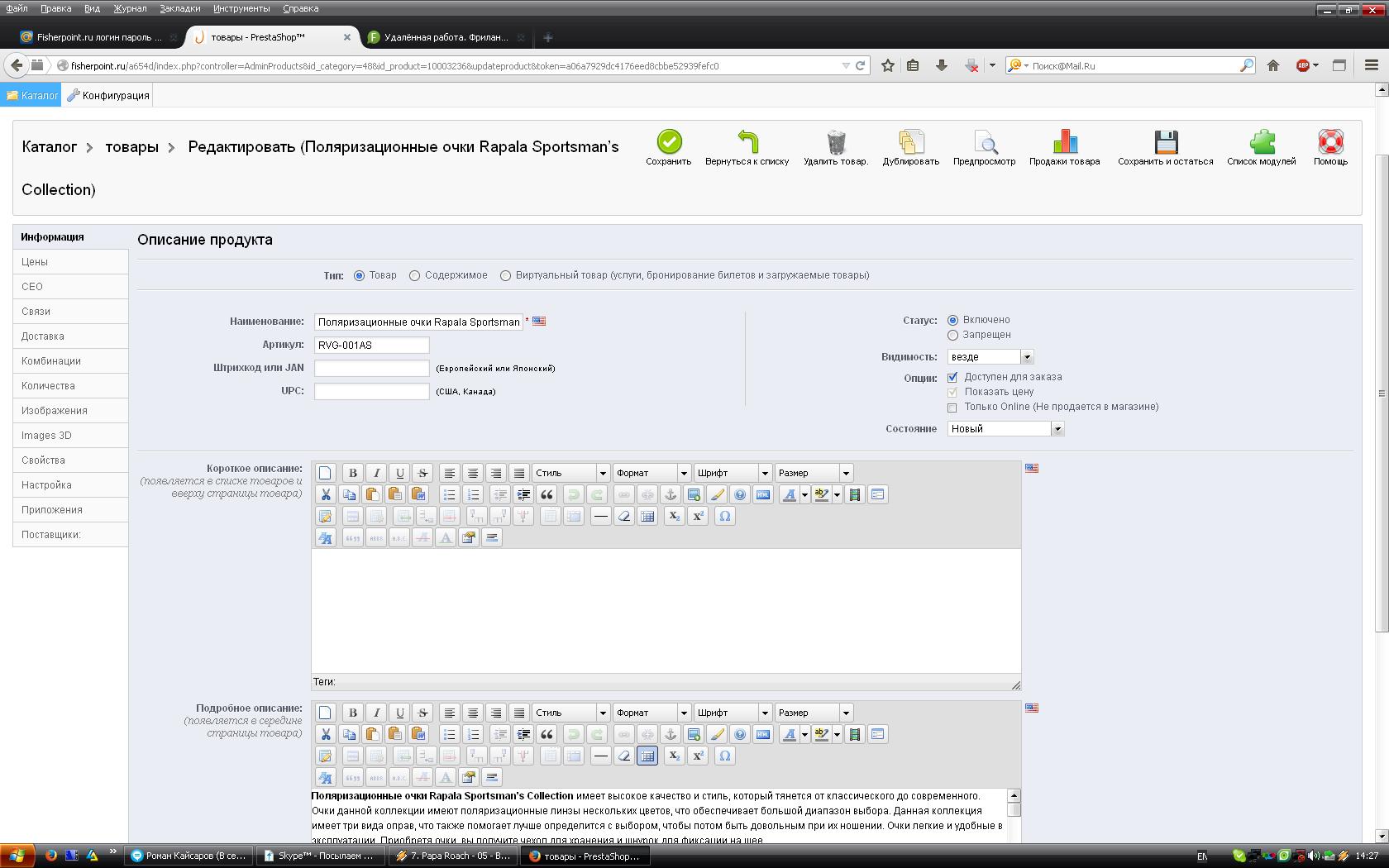Open the Закладки browser menu
1389x868 pixels.
179,8
